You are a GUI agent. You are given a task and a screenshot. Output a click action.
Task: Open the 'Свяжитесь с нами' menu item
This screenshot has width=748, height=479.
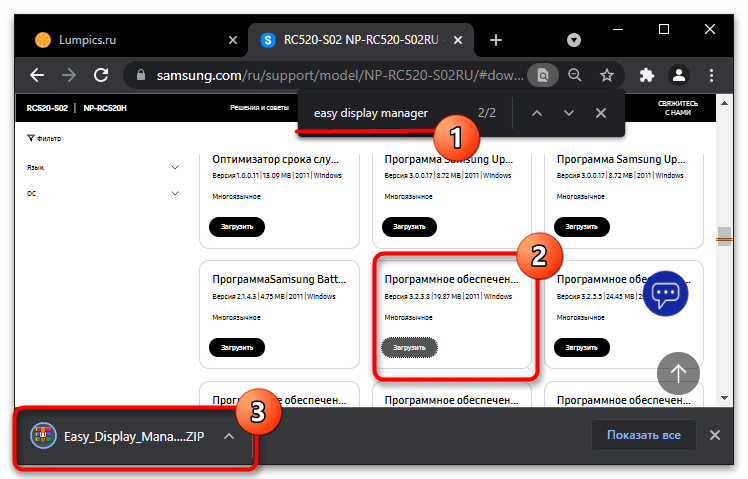[x=677, y=108]
